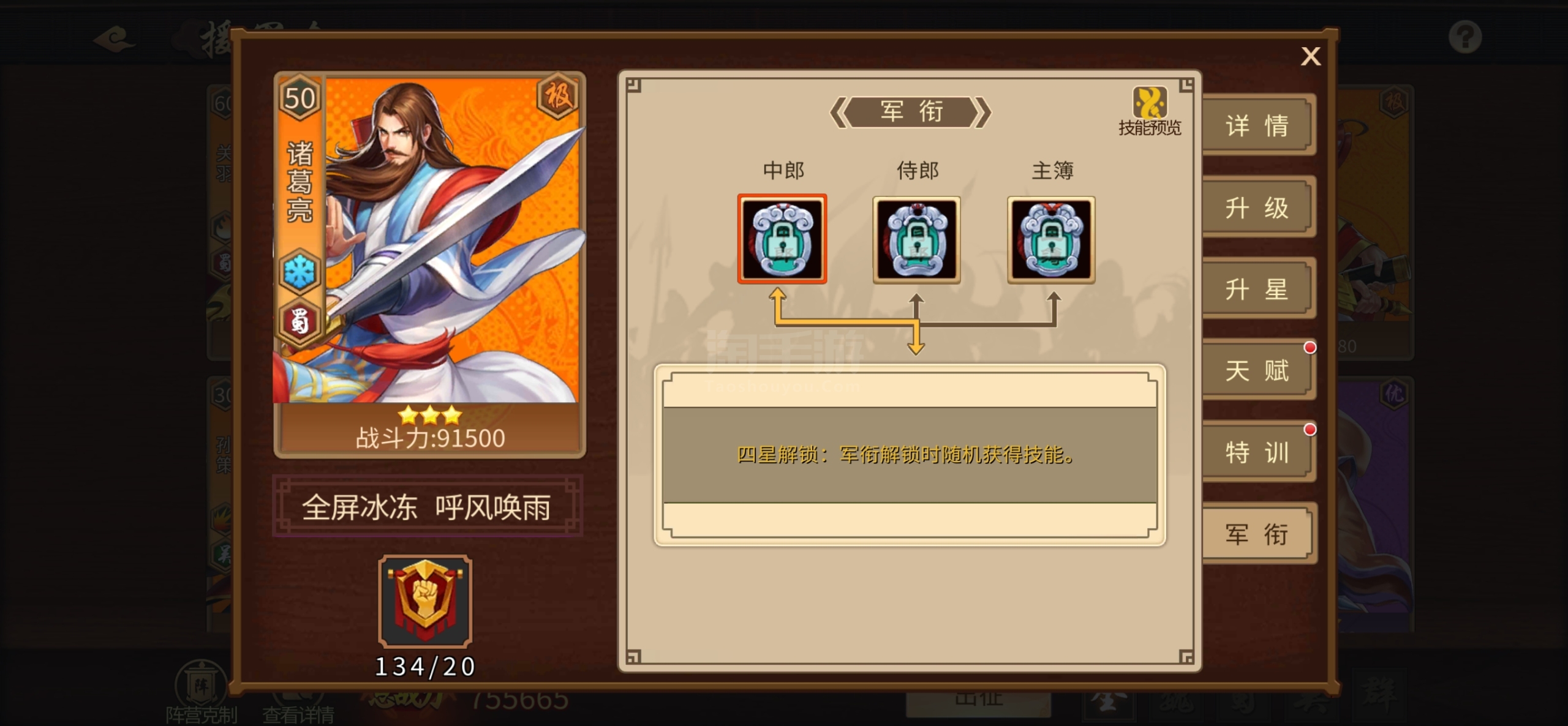Screen dimensions: 1568x726
Task: Tap the 四星解锁 unlock description box
Action: [910, 455]
